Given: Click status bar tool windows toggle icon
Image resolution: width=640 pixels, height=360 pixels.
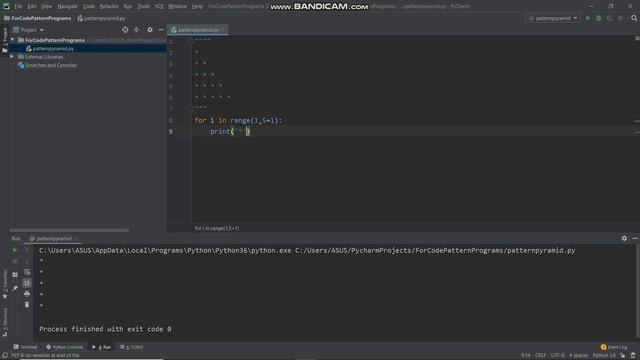Looking at the screenshot, I should point(5,356).
